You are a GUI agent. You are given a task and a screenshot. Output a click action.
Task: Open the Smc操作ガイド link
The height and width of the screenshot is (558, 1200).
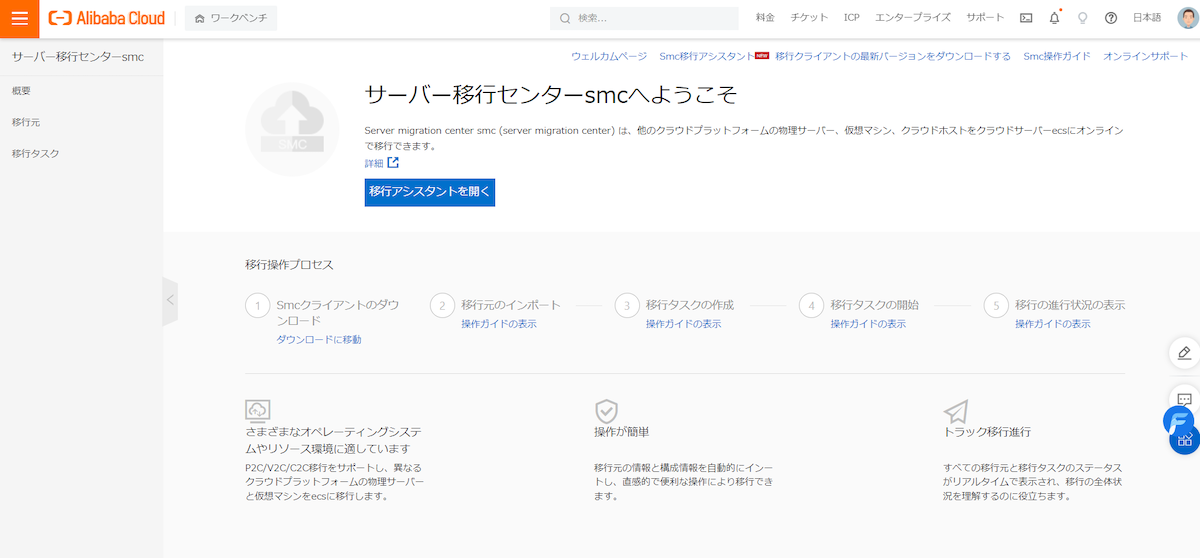(x=1056, y=57)
